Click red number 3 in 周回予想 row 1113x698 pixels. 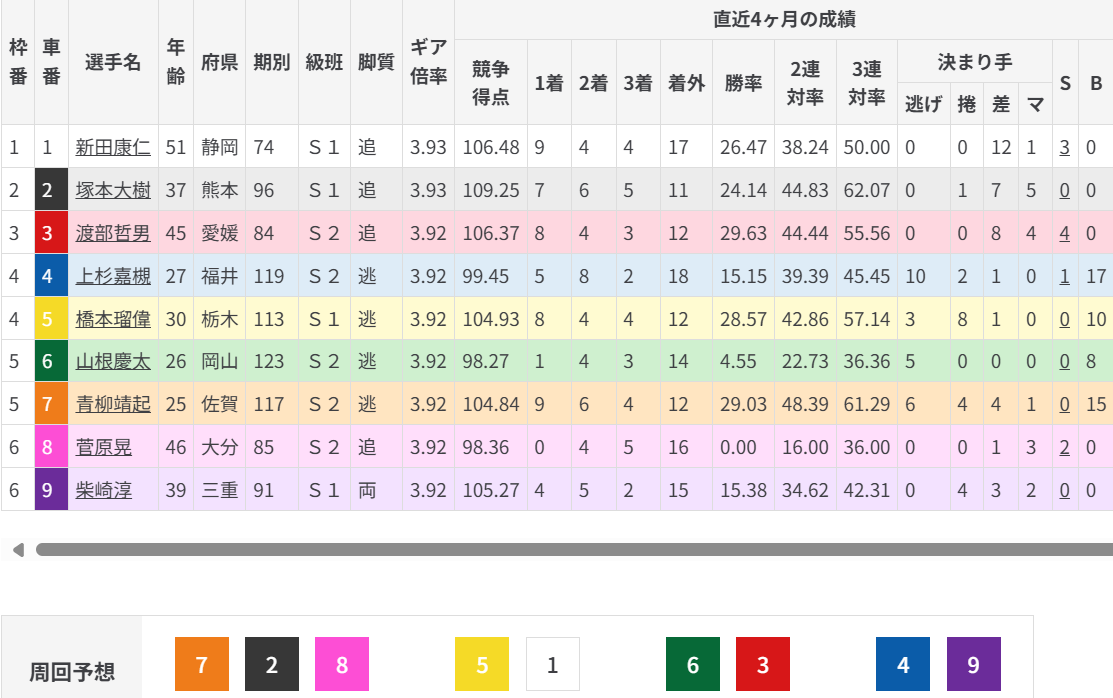point(763,664)
